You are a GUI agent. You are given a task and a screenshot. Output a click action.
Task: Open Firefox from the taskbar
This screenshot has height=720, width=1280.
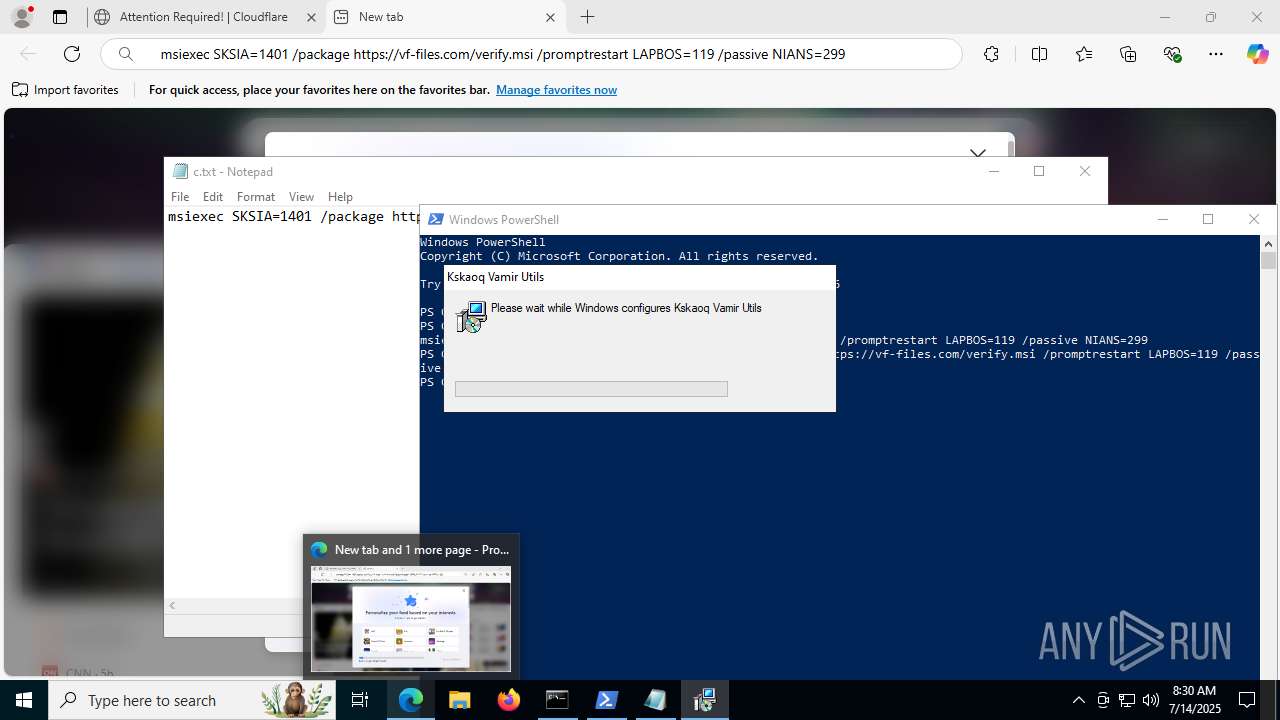pyautogui.click(x=509, y=700)
